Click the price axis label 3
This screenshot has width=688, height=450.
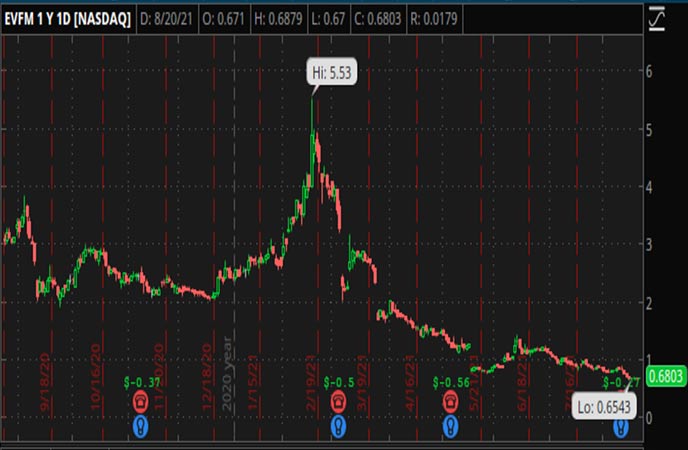click(649, 245)
